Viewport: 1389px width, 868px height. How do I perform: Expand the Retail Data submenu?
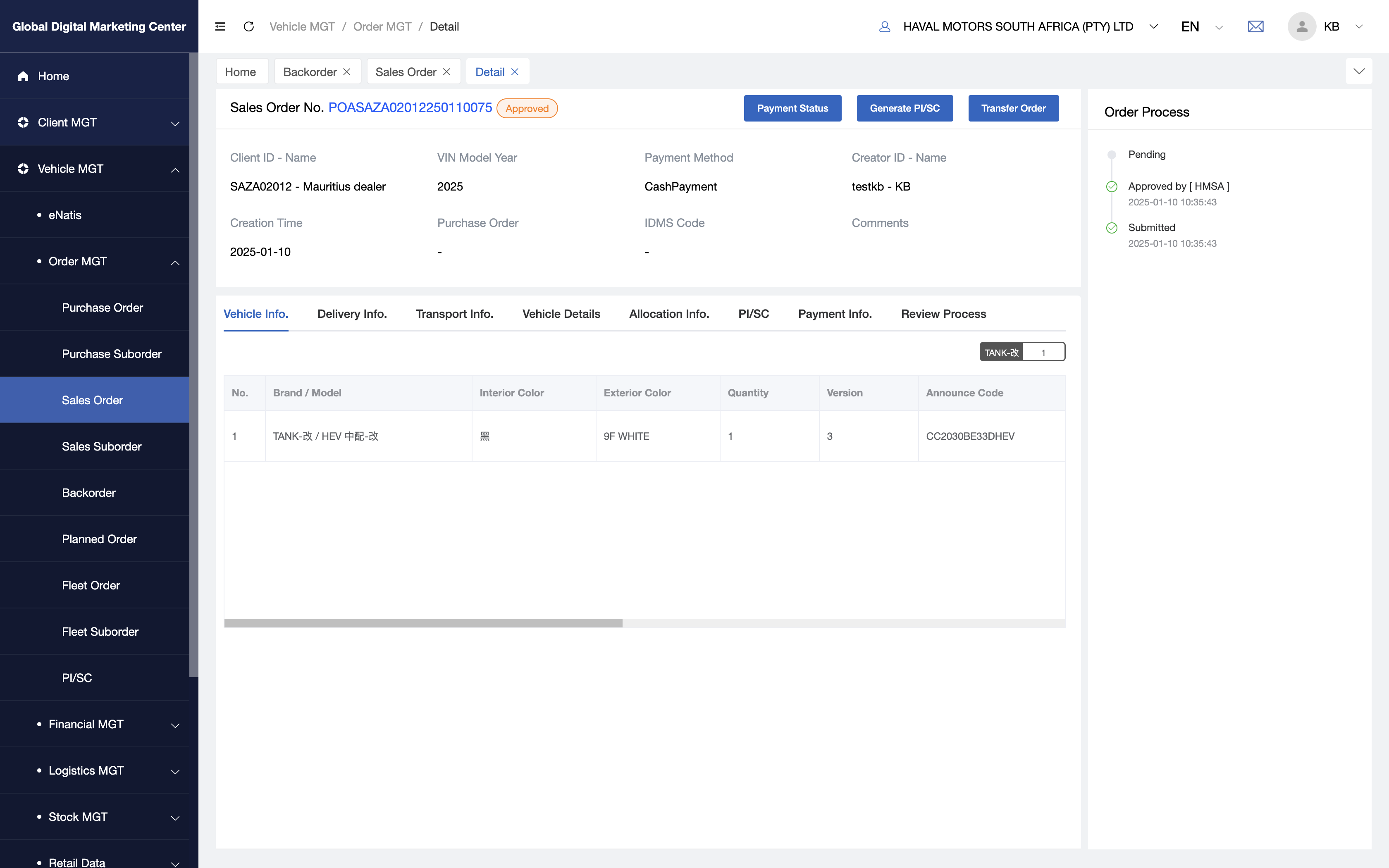click(175, 864)
